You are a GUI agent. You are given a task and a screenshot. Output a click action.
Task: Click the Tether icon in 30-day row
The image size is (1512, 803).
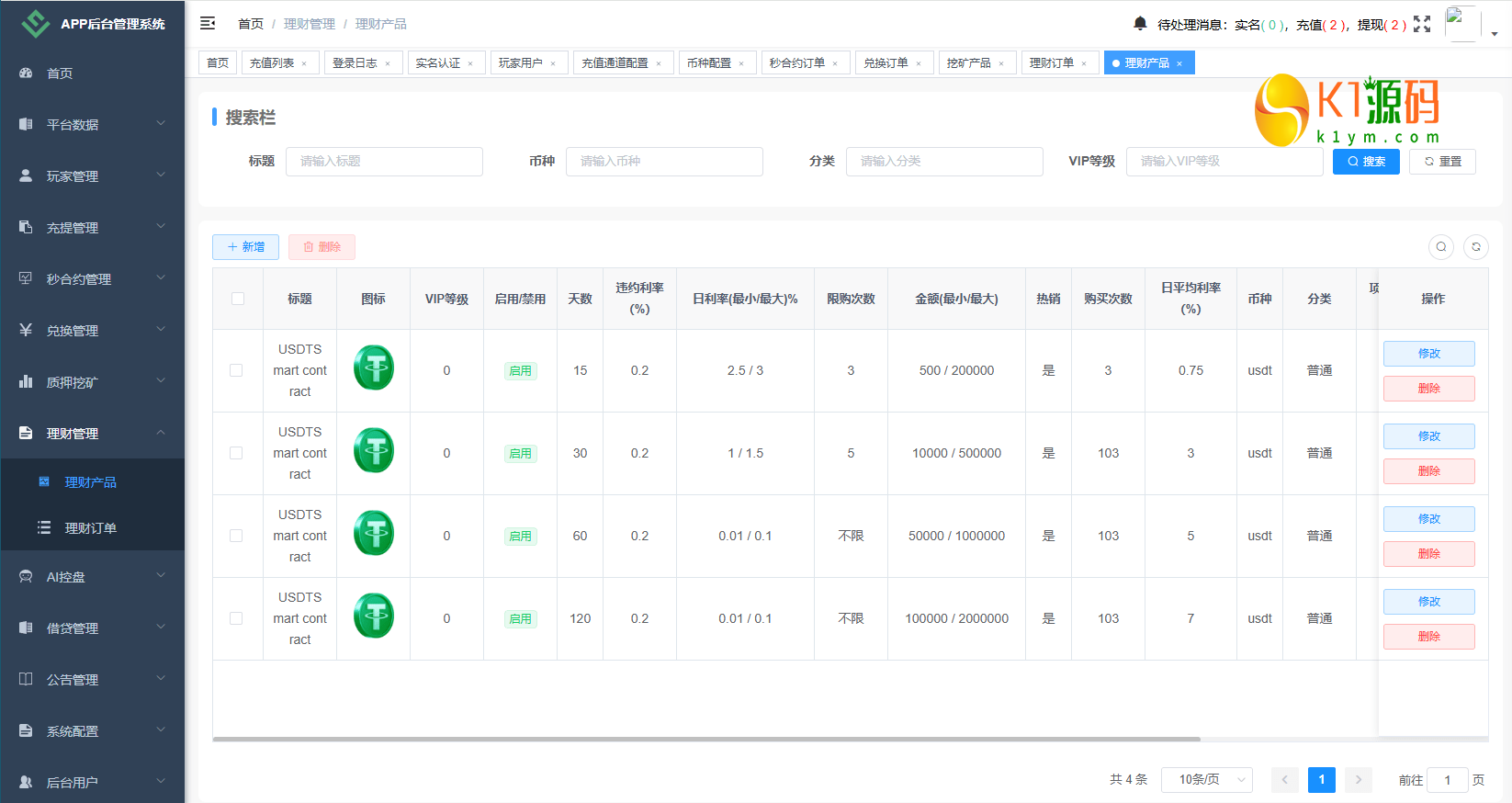click(x=374, y=450)
